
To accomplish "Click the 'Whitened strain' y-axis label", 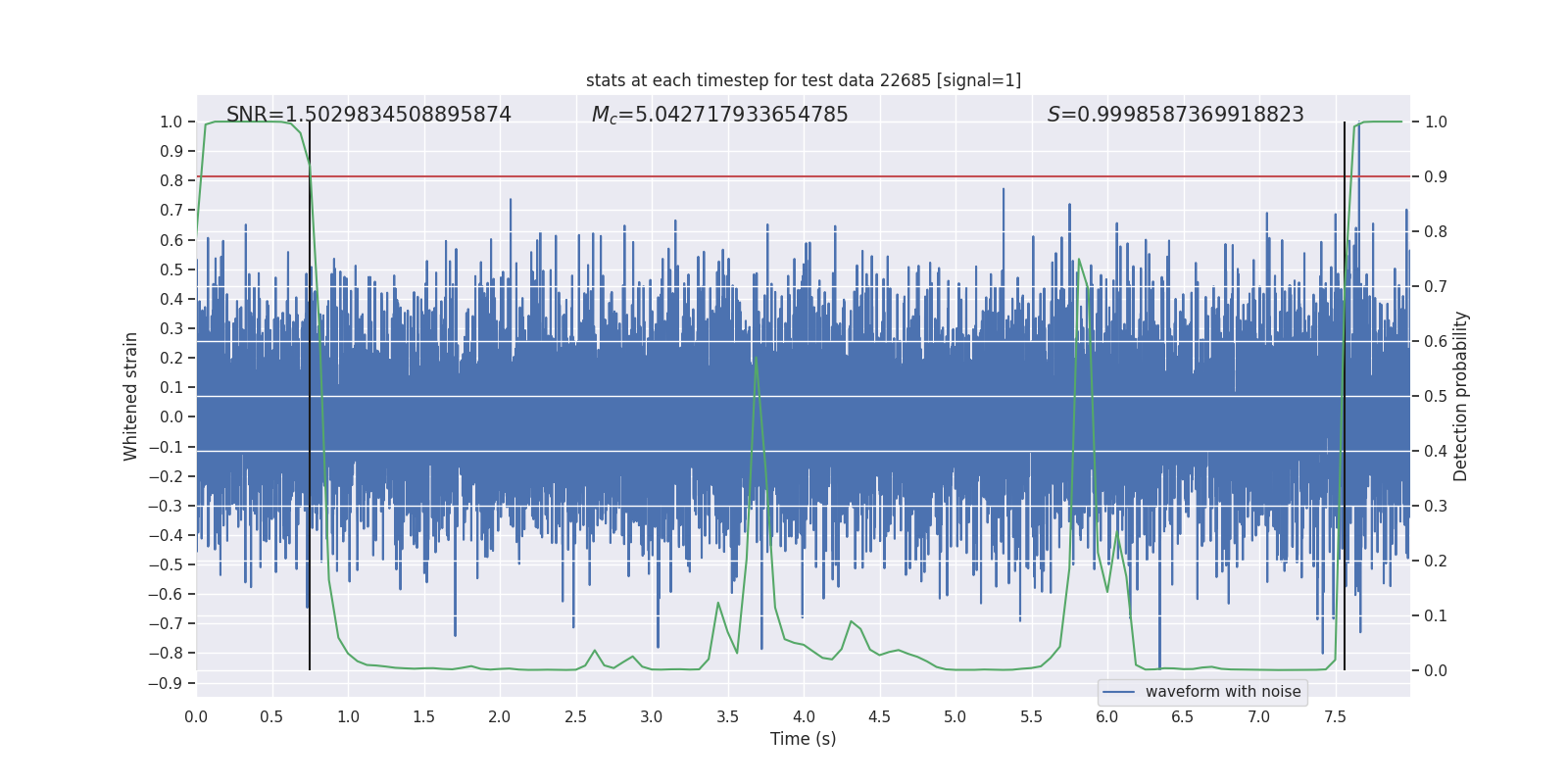I will pos(131,396).
